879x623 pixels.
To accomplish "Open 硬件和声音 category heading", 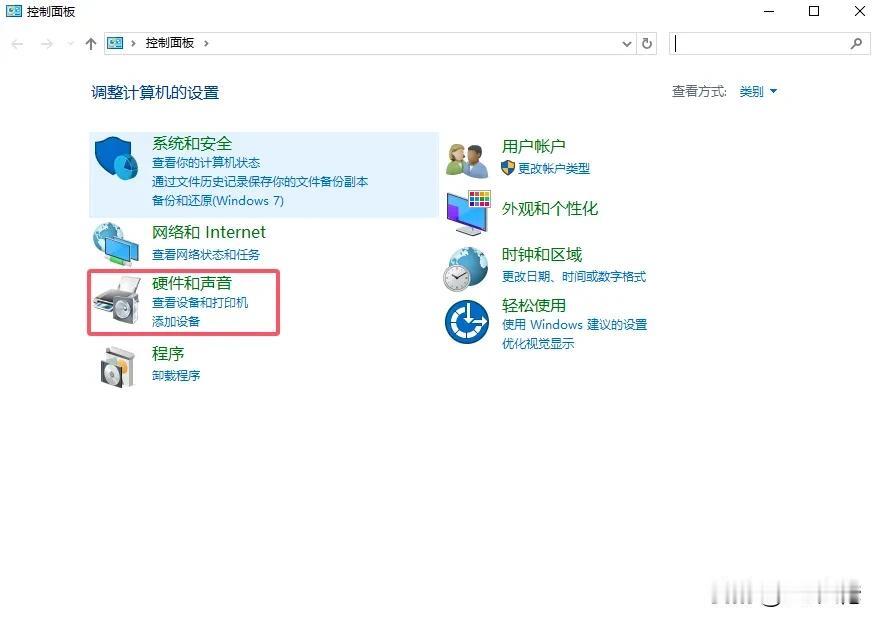I will [x=192, y=283].
